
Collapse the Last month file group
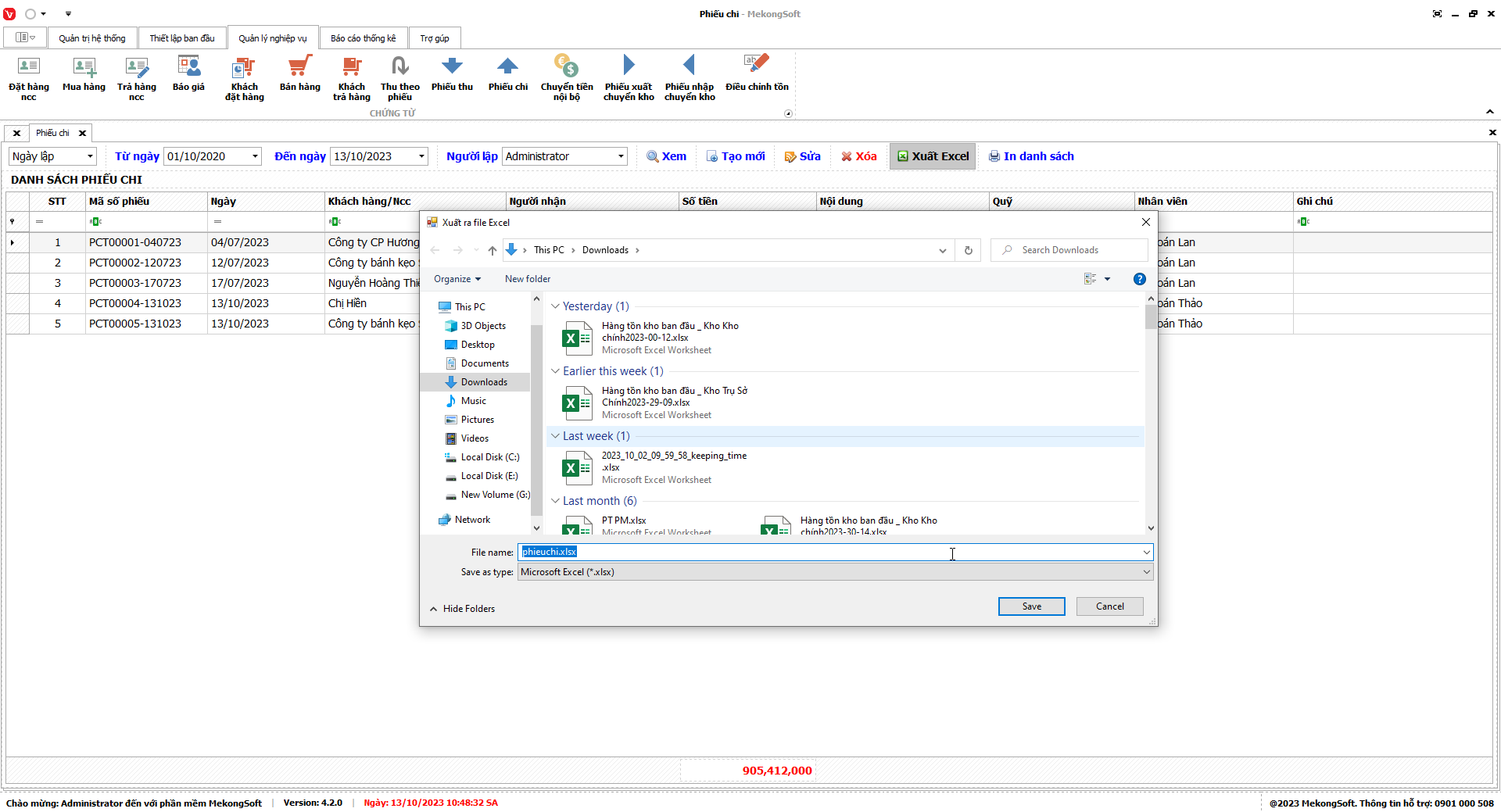tap(555, 501)
